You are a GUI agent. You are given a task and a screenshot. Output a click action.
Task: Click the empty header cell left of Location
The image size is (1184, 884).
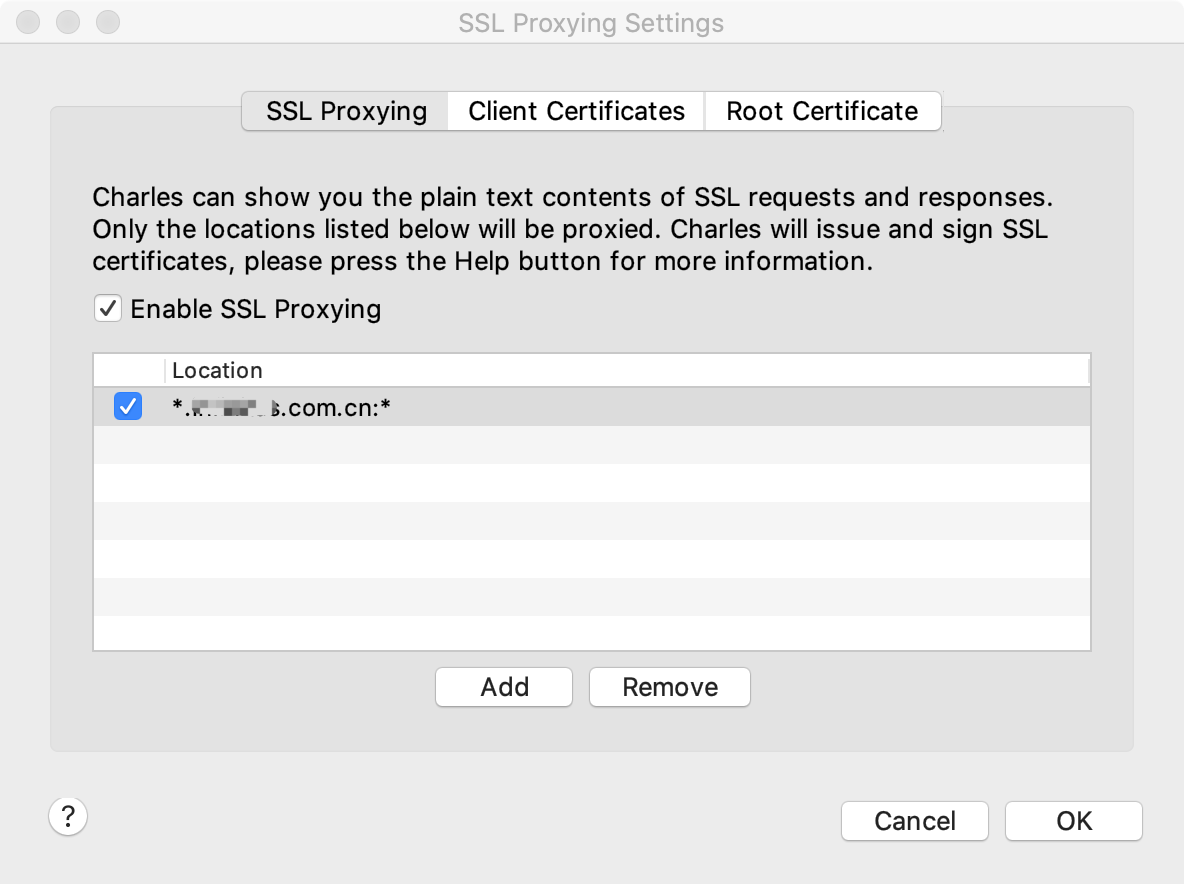point(128,370)
